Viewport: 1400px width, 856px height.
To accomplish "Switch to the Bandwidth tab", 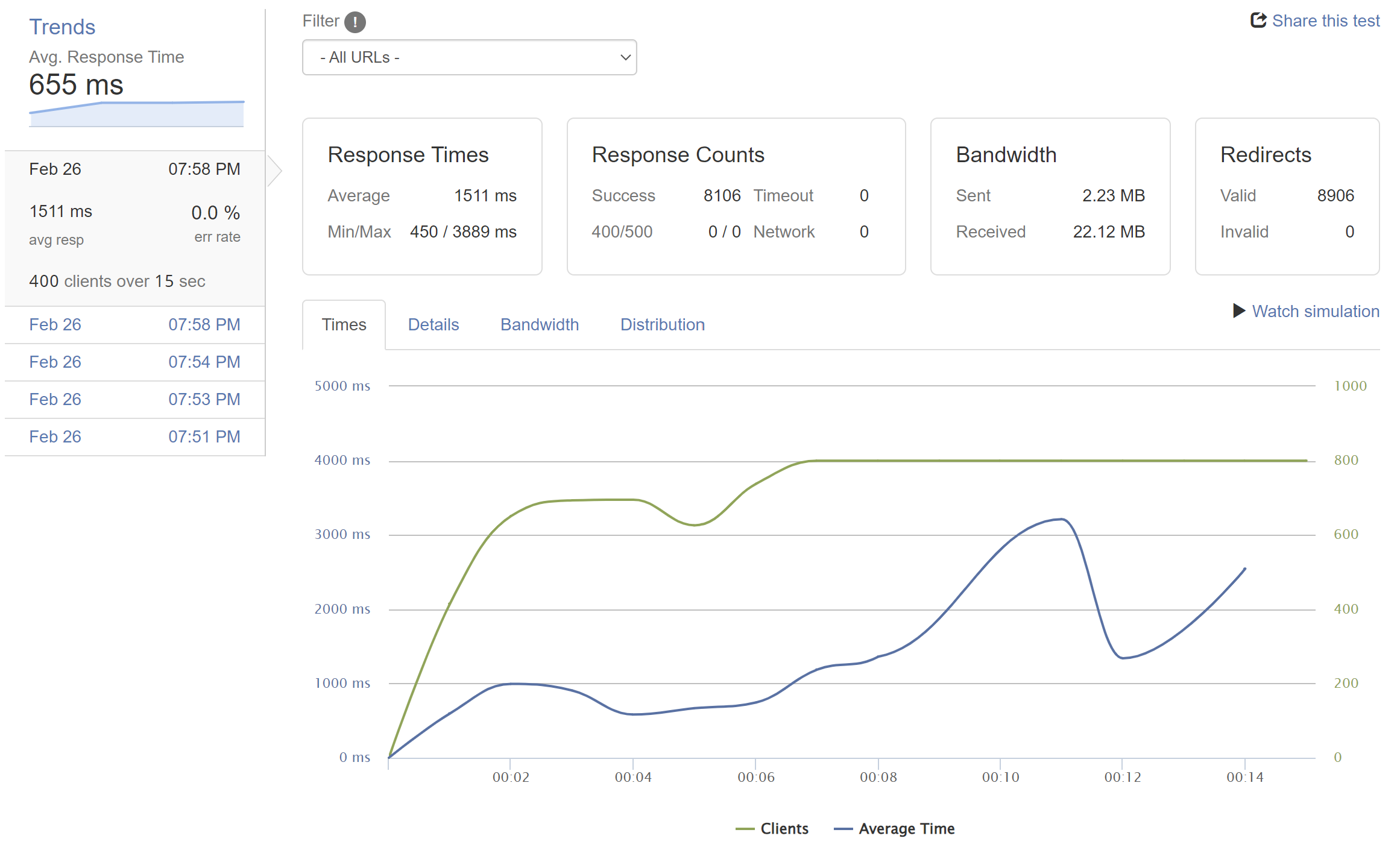I will [x=539, y=325].
